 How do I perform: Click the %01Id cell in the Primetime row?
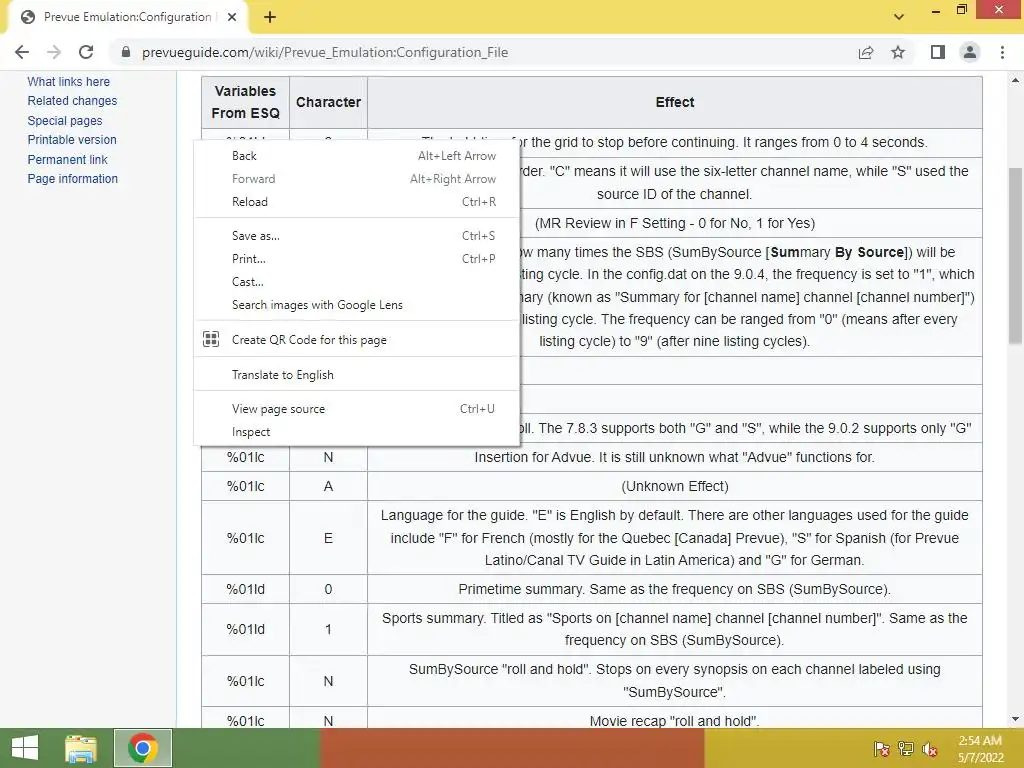coord(246,589)
